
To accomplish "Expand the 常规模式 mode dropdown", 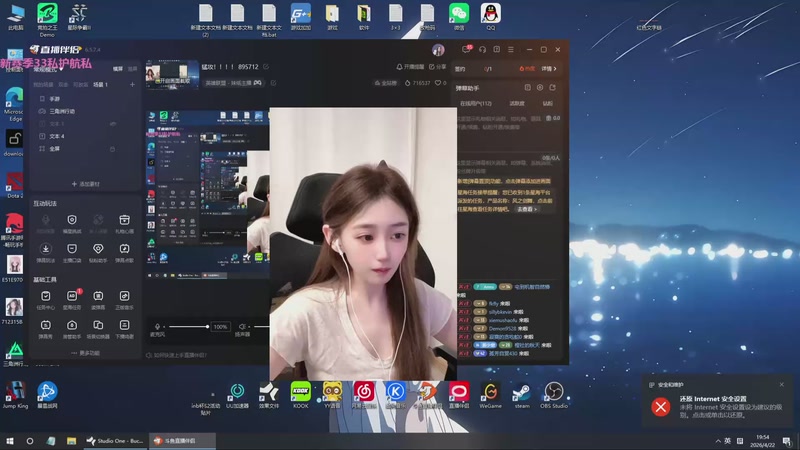I will (x=48, y=70).
